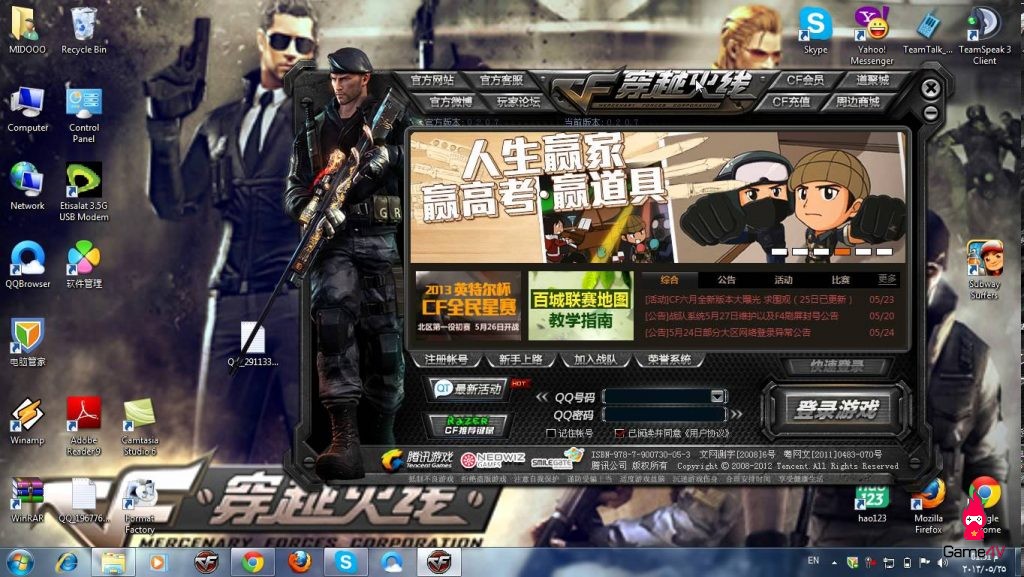Open the 软件管理 desktop shortcut

point(84,265)
